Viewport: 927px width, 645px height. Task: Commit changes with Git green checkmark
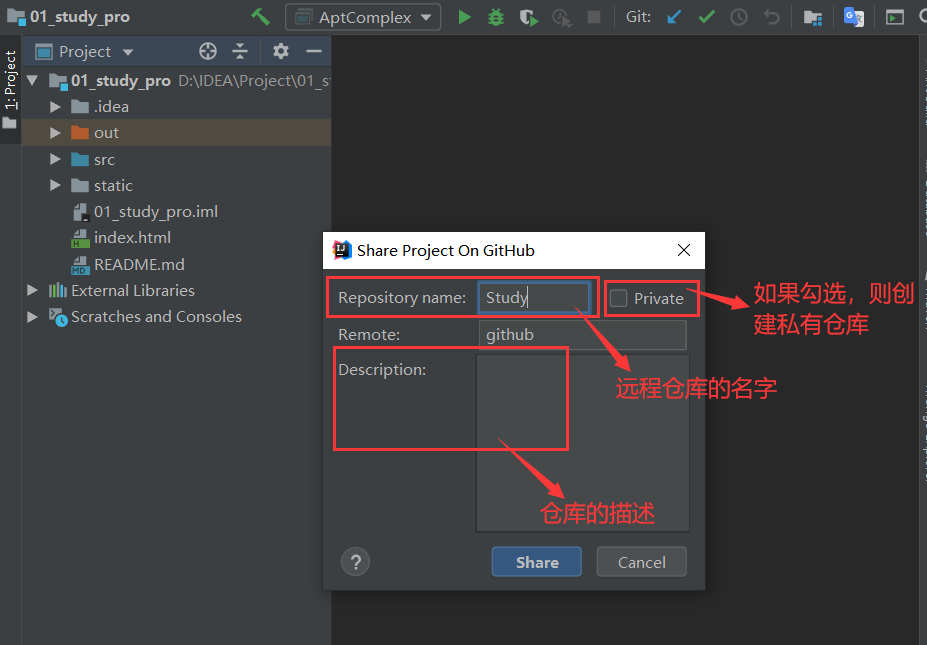point(706,17)
